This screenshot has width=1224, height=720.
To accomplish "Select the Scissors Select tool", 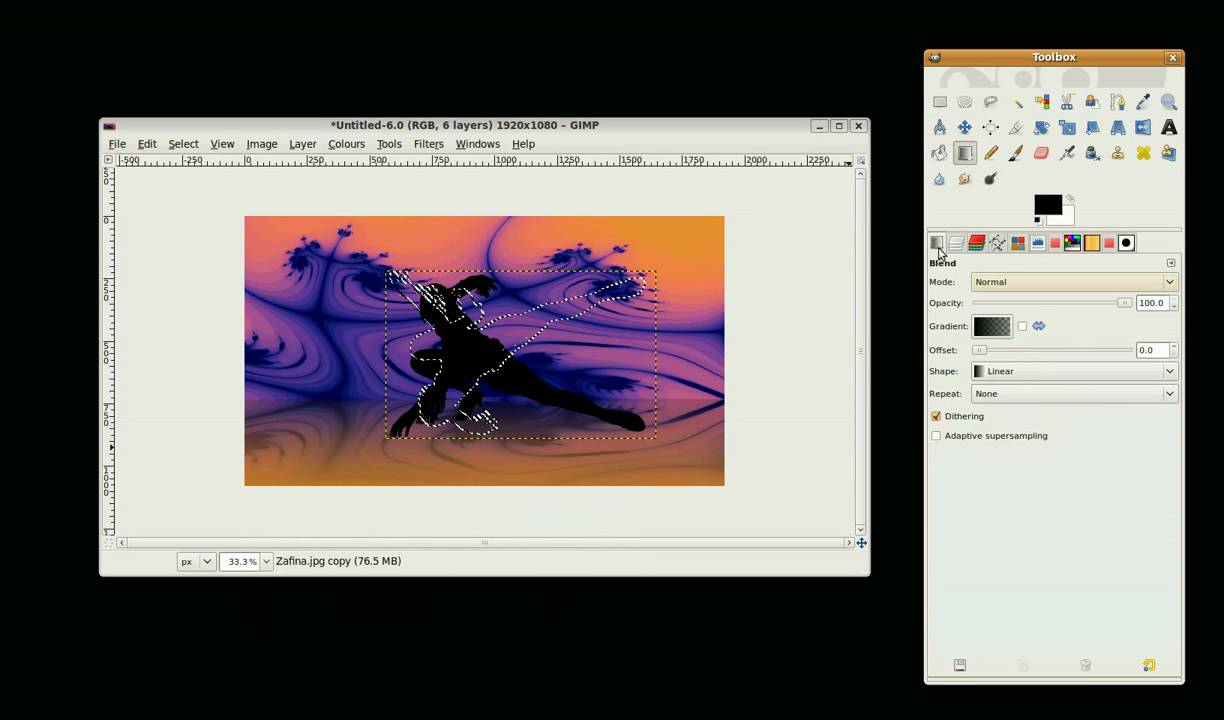I will [1067, 102].
